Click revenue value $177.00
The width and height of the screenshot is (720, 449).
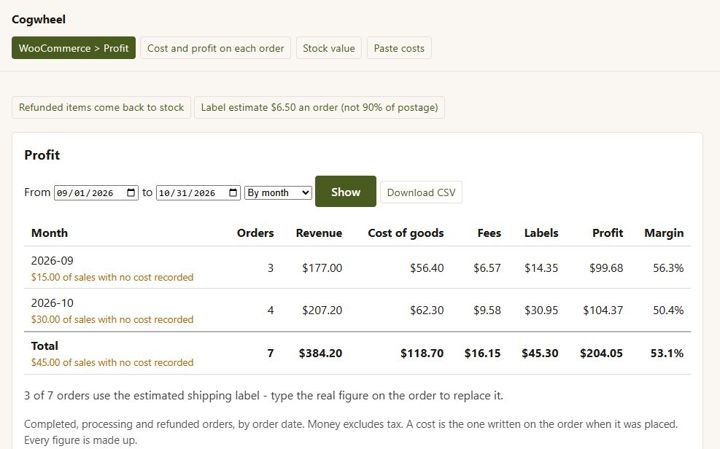322,268
